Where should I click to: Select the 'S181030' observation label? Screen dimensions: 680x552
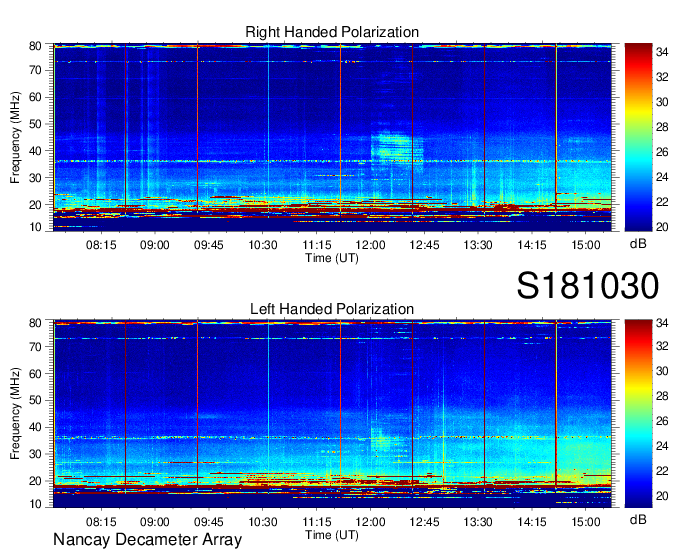588,286
